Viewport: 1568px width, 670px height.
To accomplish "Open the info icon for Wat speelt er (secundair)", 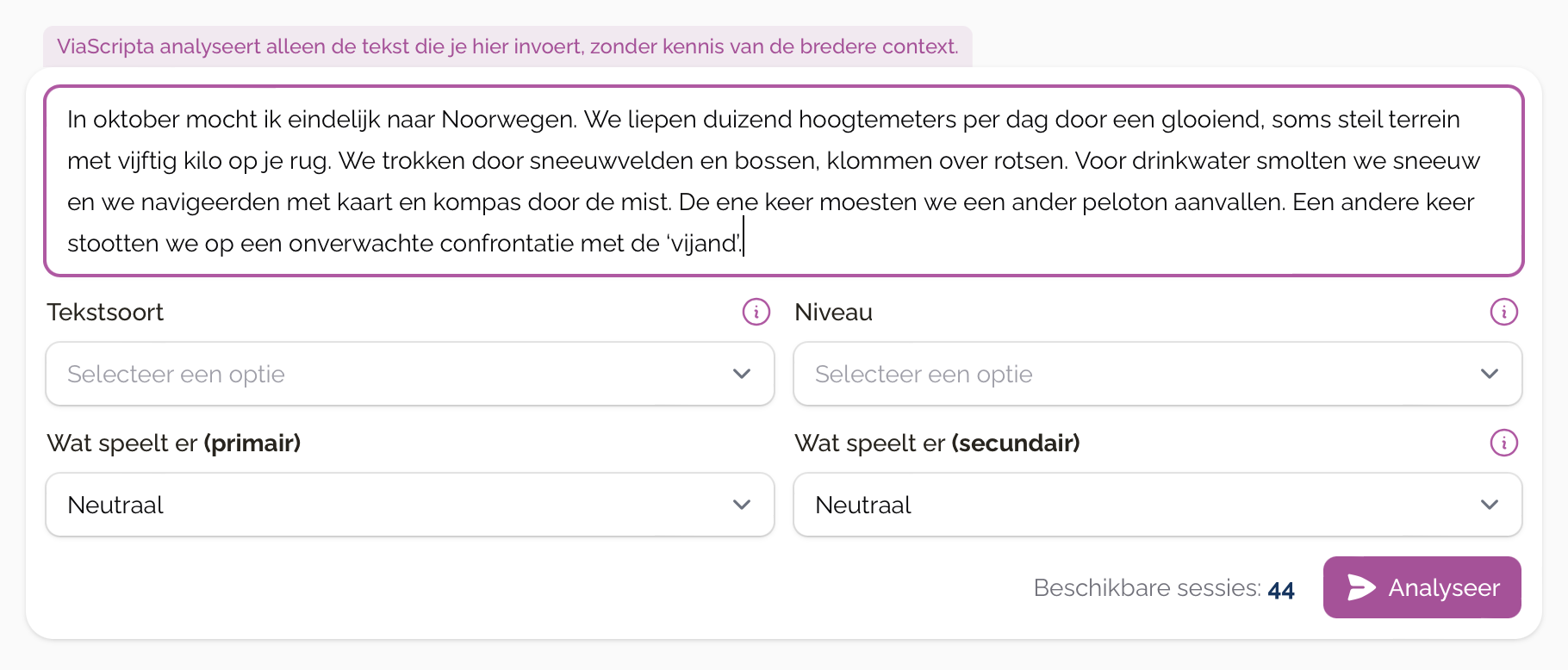I will click(1503, 443).
